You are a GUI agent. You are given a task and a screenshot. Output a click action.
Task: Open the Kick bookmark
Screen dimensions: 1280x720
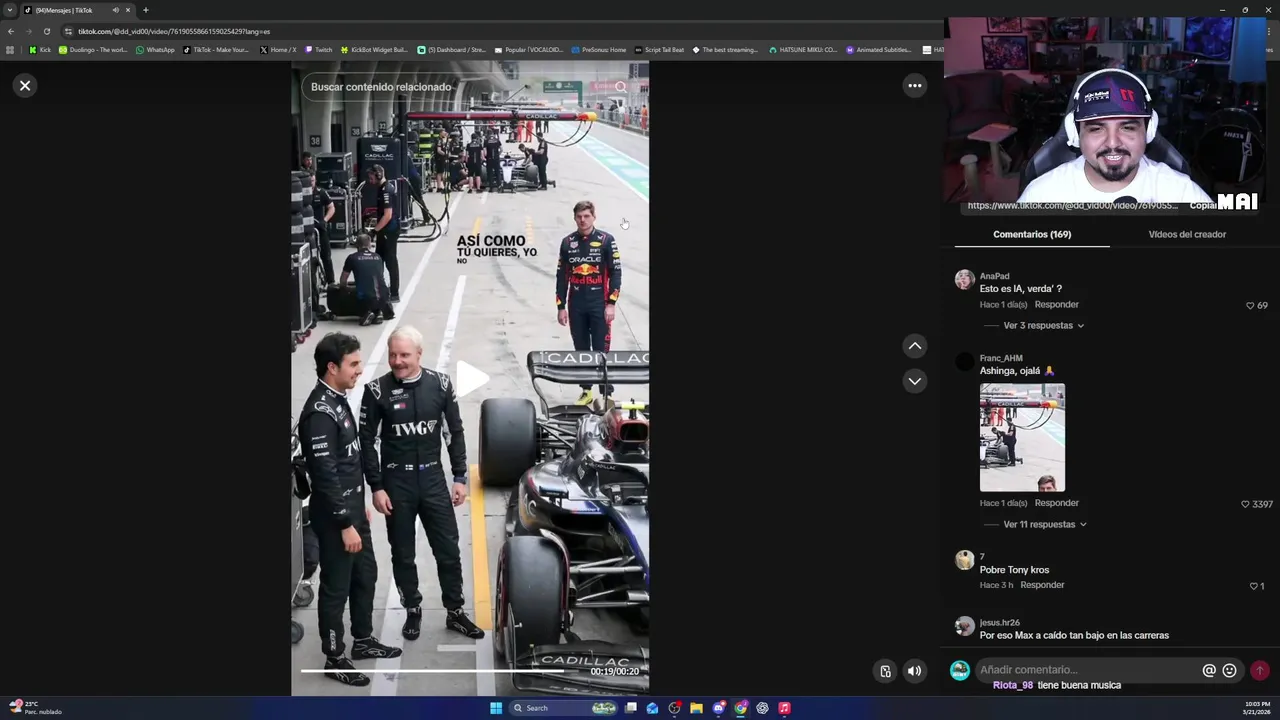tap(40, 50)
